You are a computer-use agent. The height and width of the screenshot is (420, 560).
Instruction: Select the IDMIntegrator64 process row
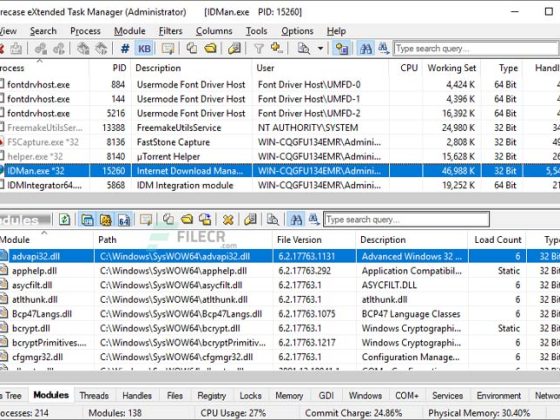(280, 185)
